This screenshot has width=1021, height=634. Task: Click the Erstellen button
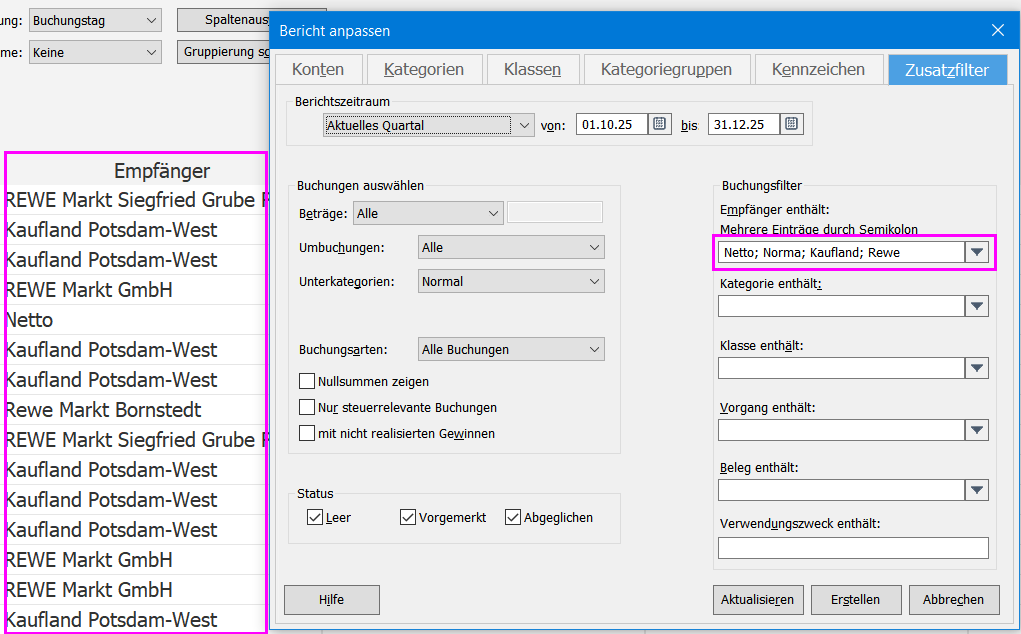click(x=856, y=600)
